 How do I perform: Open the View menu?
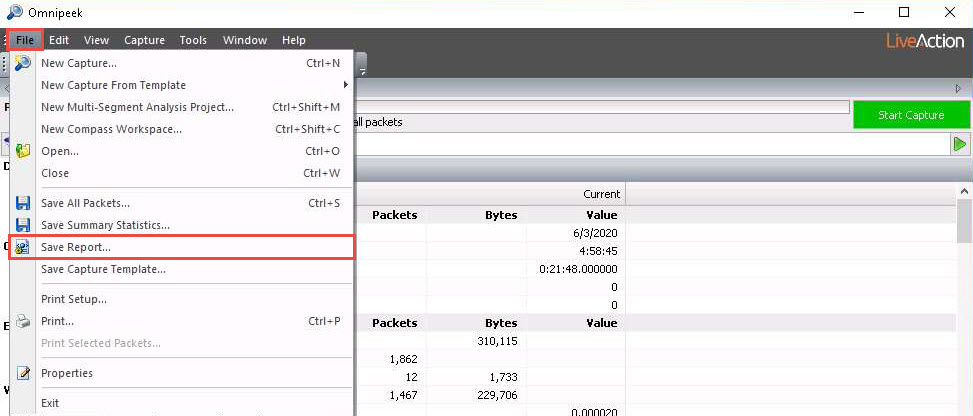pos(96,40)
